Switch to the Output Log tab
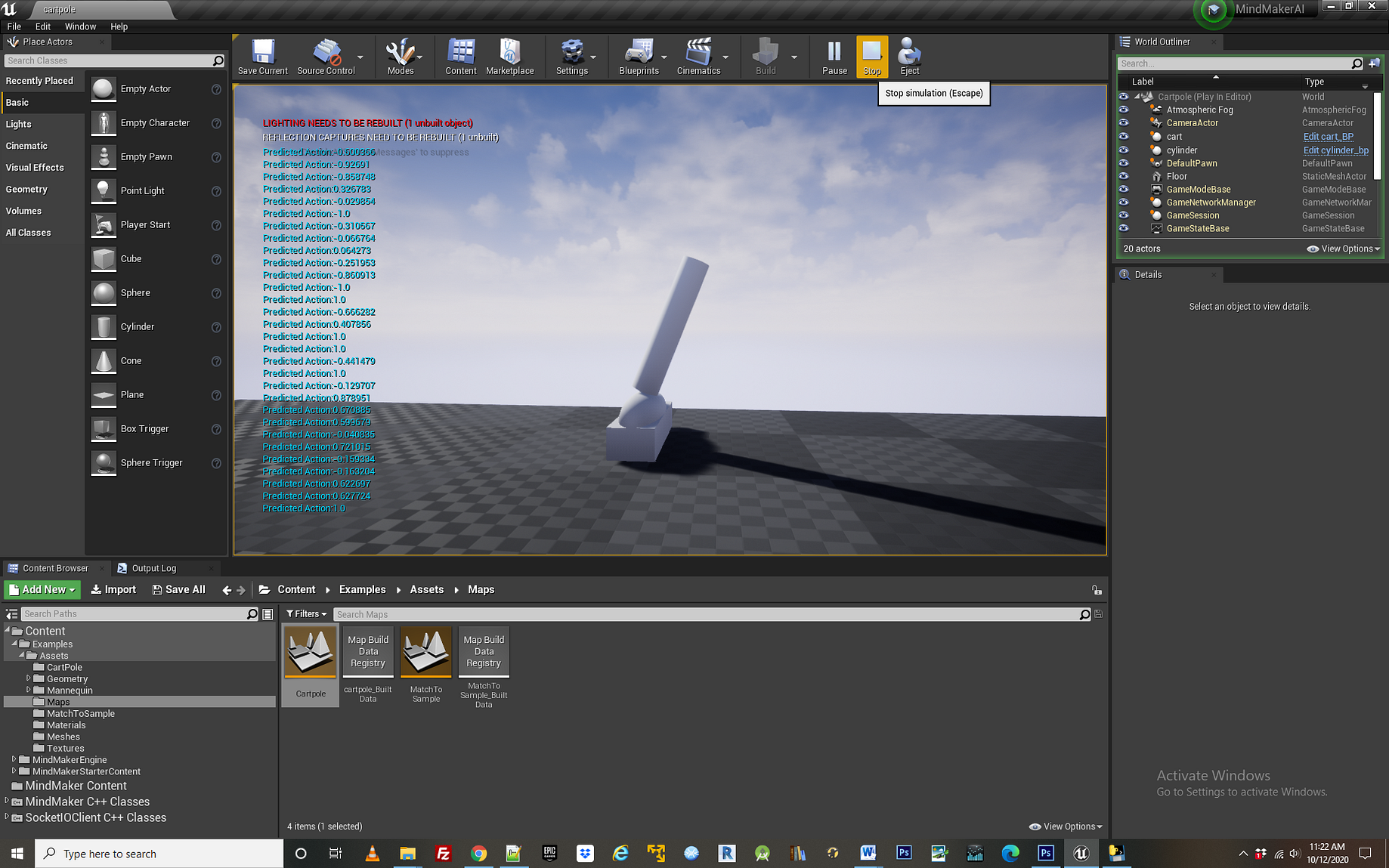This screenshot has height=868, width=1389. (x=153, y=568)
